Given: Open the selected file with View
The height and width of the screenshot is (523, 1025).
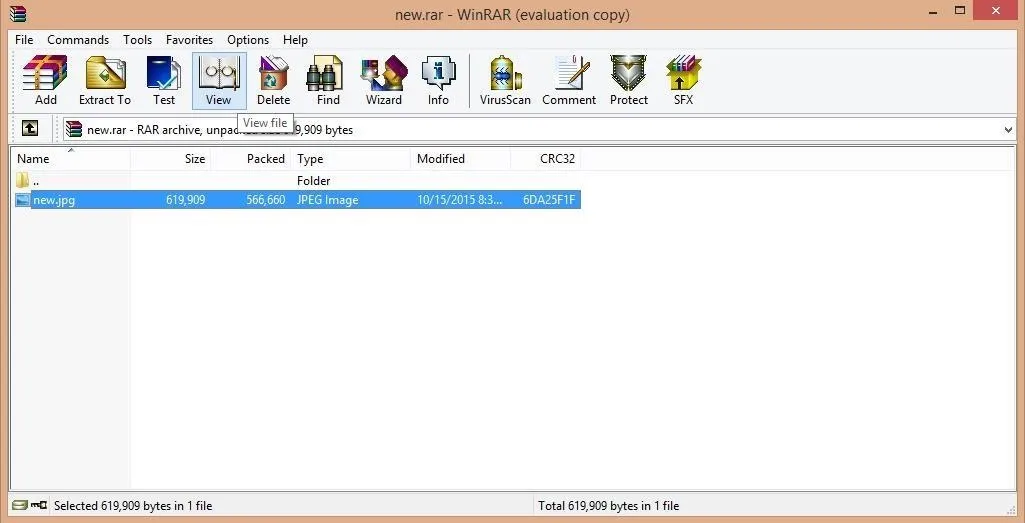Looking at the screenshot, I should pos(218,80).
